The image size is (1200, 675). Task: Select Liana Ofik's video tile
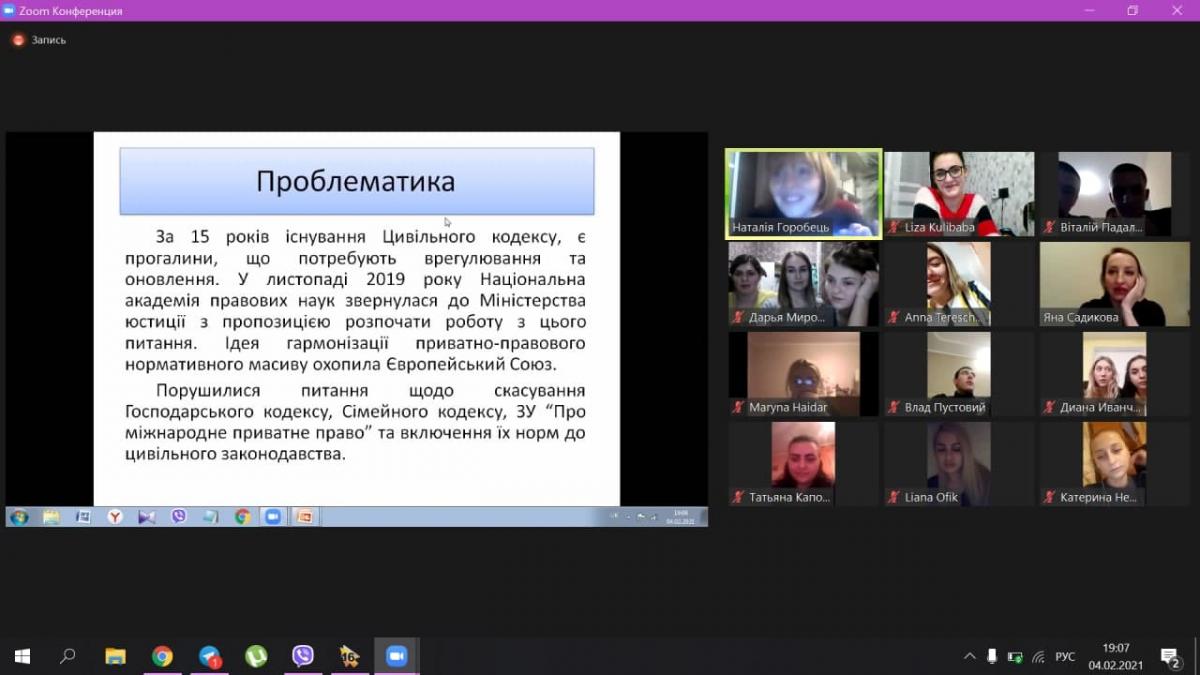tap(959, 464)
